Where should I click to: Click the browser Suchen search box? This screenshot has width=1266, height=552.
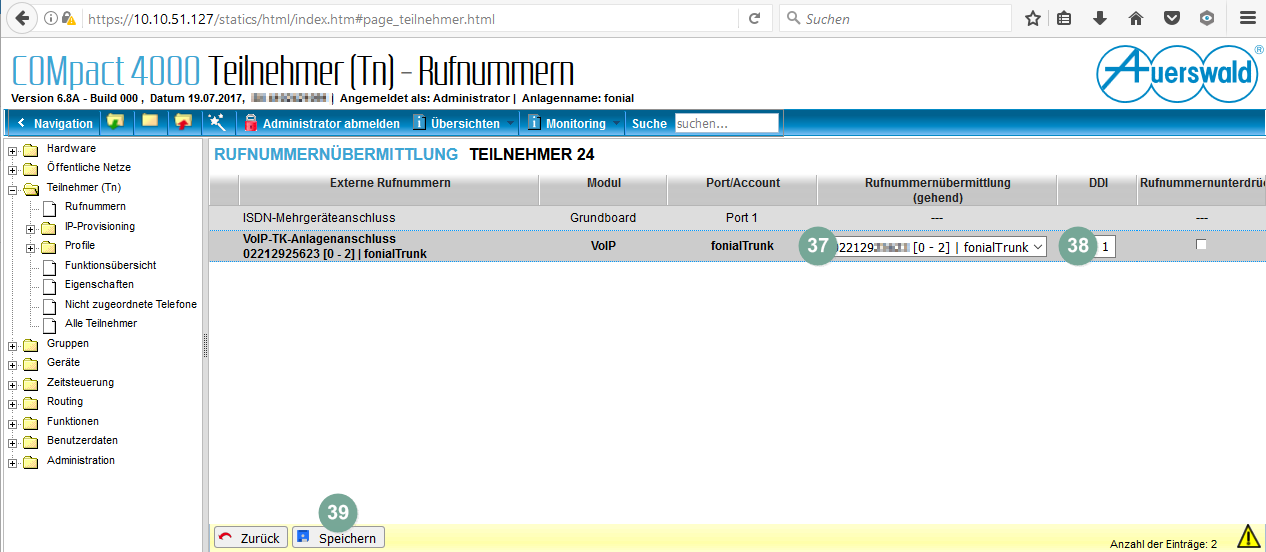pyautogui.click(x=895, y=19)
